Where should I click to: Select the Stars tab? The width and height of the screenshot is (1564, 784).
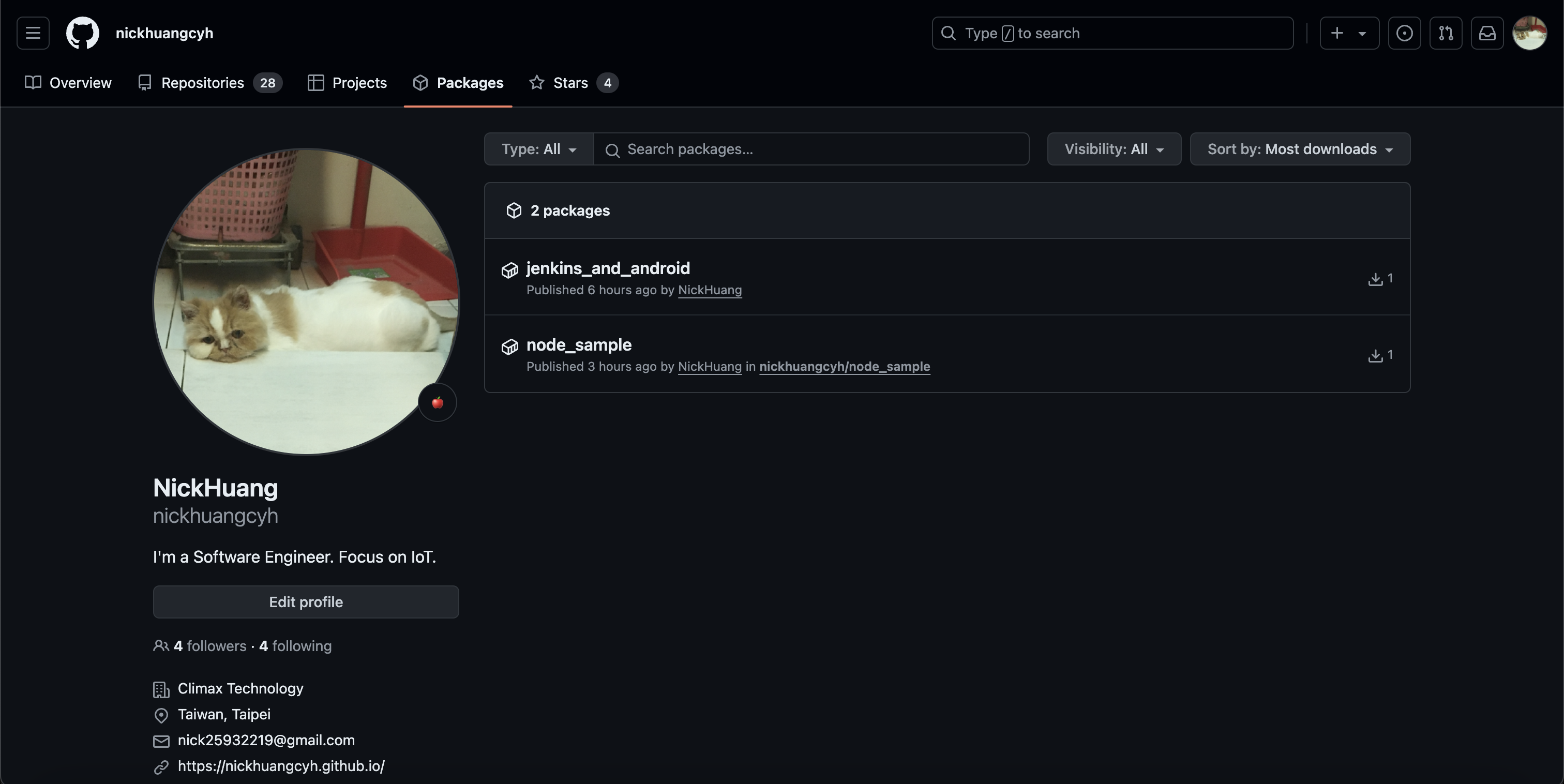570,82
